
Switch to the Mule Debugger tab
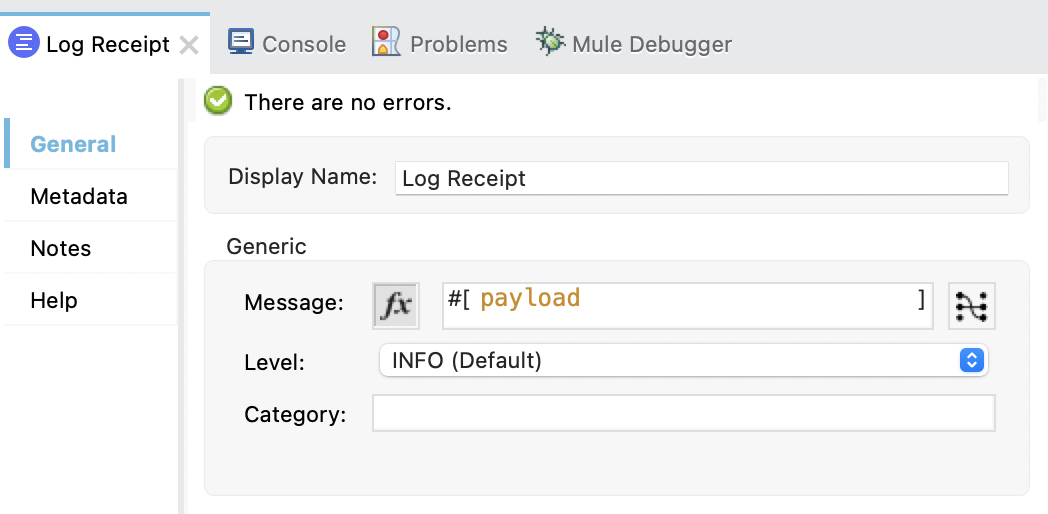(651, 44)
